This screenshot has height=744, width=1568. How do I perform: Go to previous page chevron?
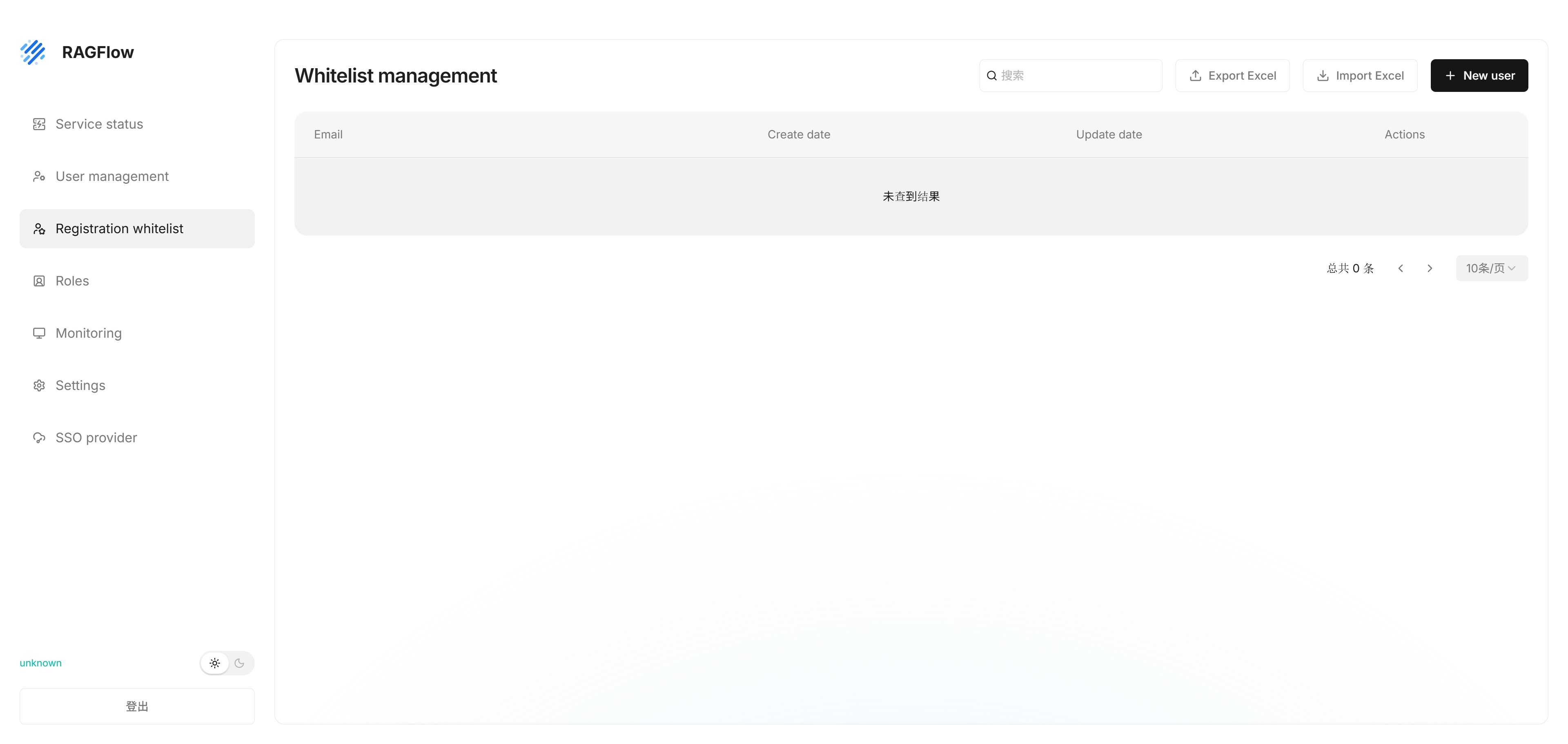click(1401, 268)
